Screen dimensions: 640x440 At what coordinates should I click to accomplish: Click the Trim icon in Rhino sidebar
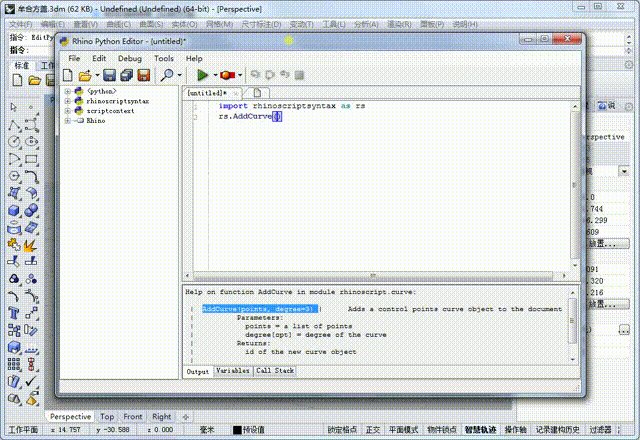[x=14, y=261]
